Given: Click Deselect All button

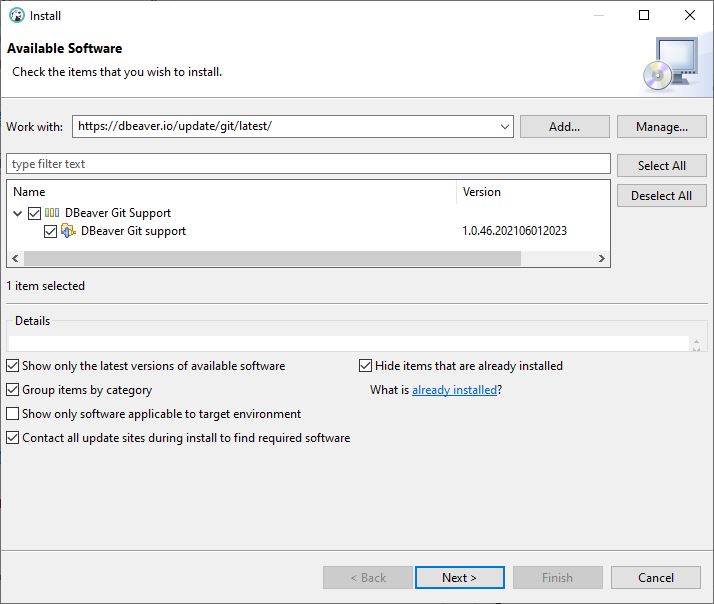Looking at the screenshot, I should click(x=662, y=195).
